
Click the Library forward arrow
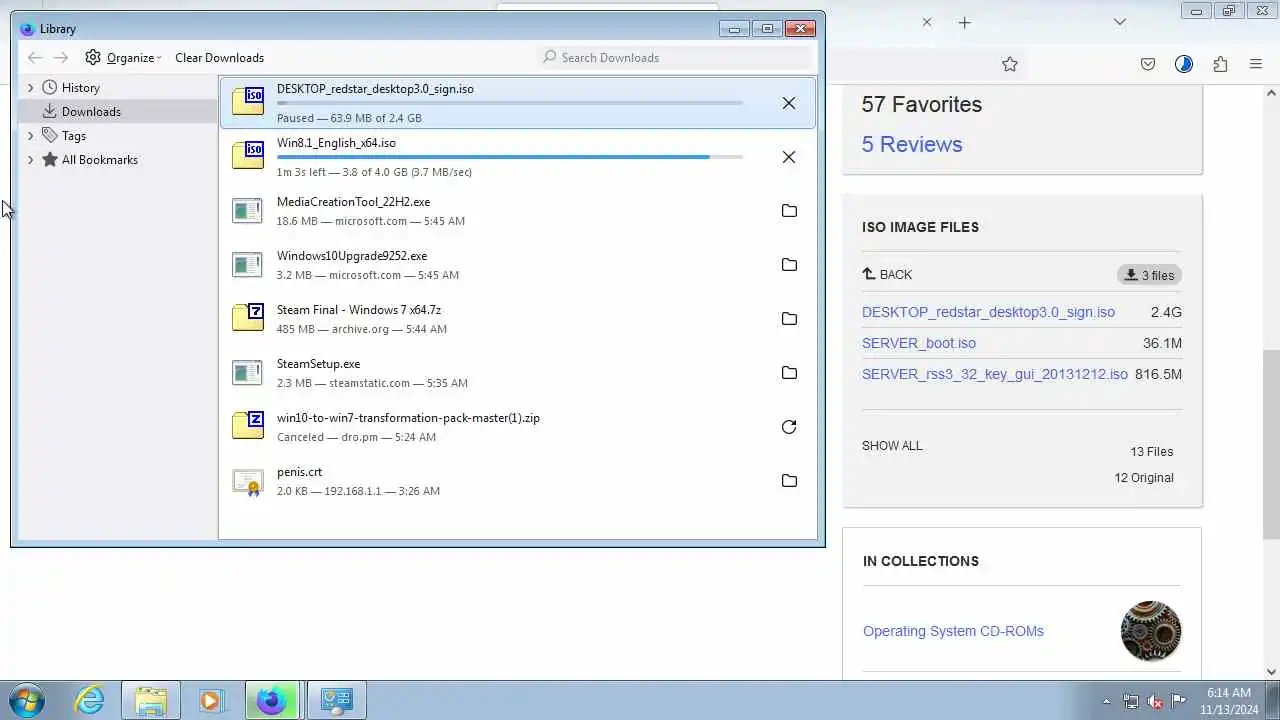click(x=61, y=58)
